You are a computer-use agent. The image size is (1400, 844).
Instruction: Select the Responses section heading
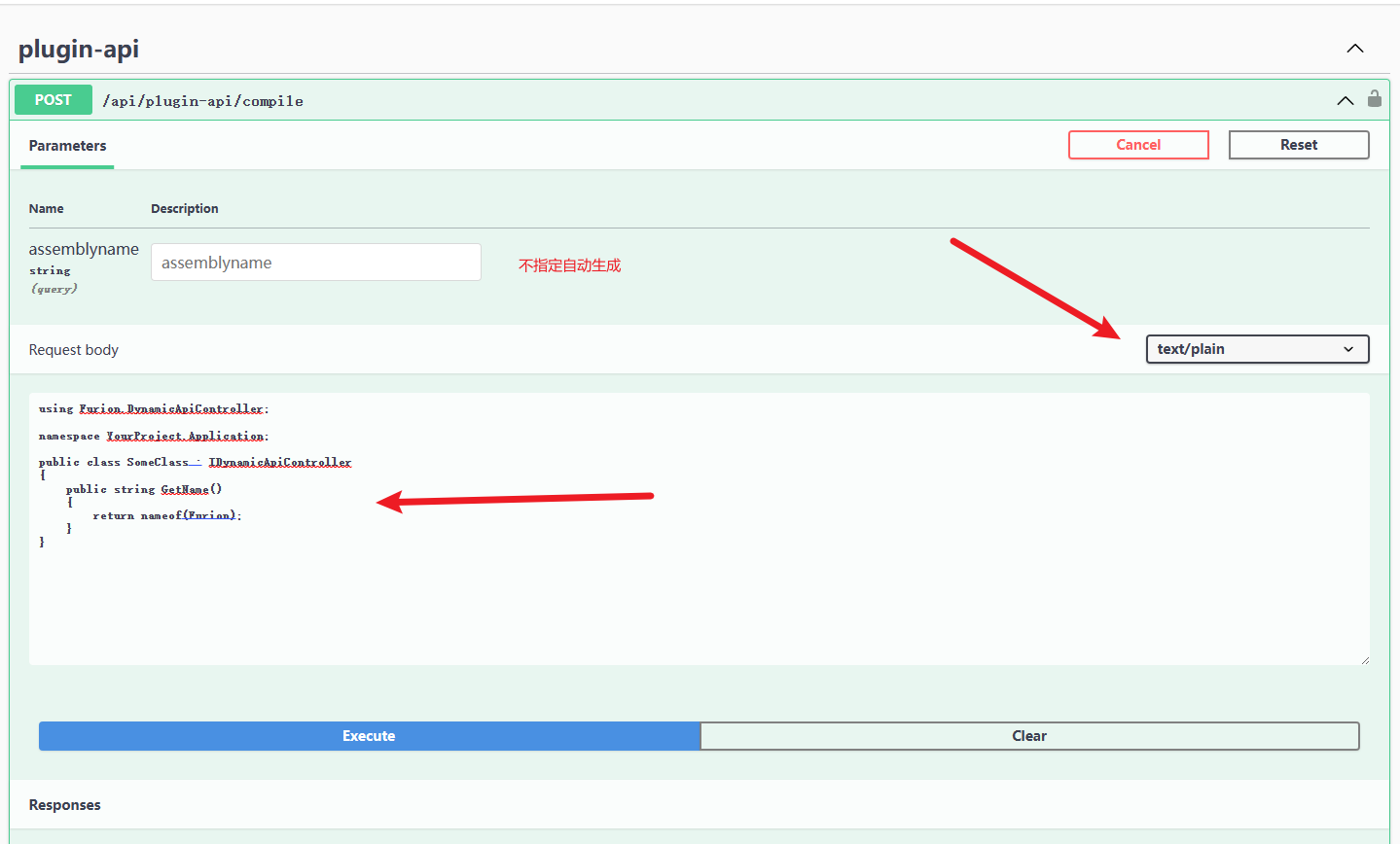pyautogui.click(x=65, y=805)
